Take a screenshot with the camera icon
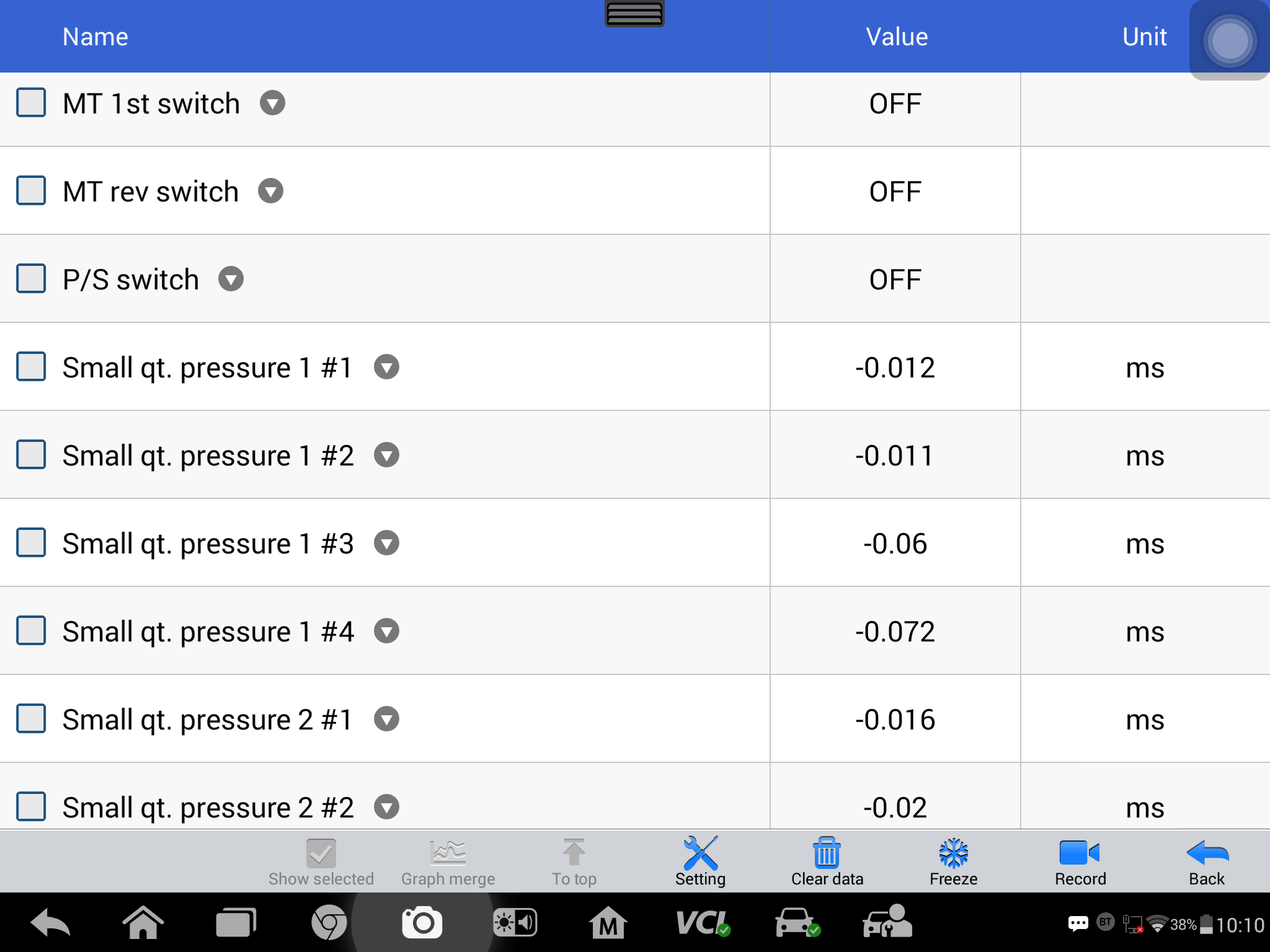Image resolution: width=1270 pixels, height=952 pixels. [422, 923]
